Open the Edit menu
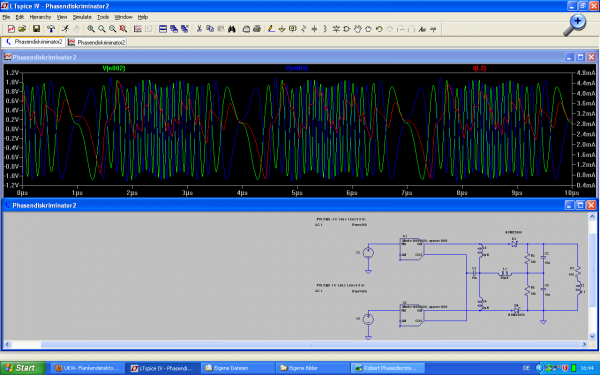Screen dimensions: 600x375 pos(20,17)
